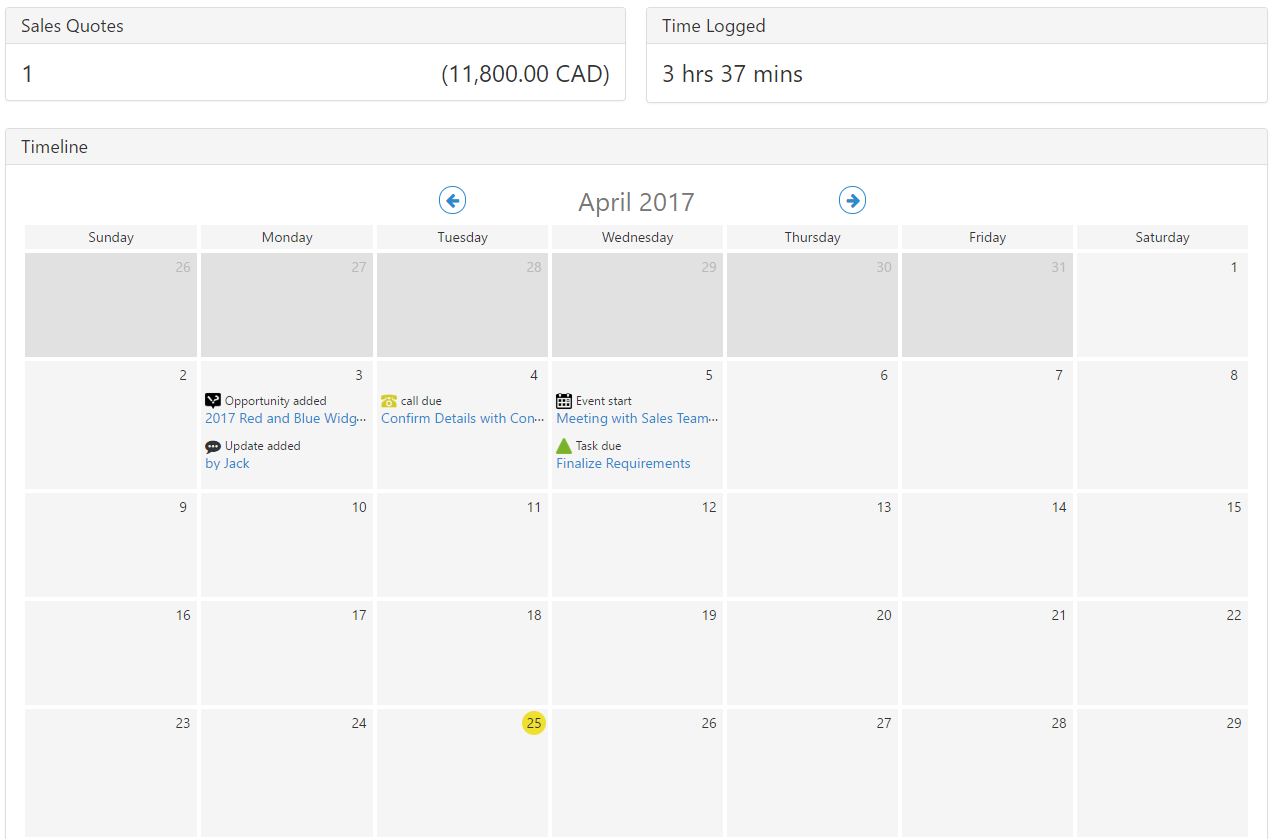Click the 11,800.00 CAD quote amount

[x=525, y=74]
